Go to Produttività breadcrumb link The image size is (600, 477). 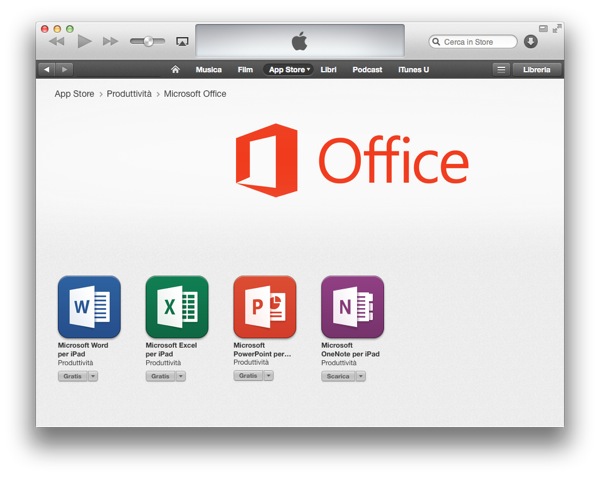coord(129,94)
